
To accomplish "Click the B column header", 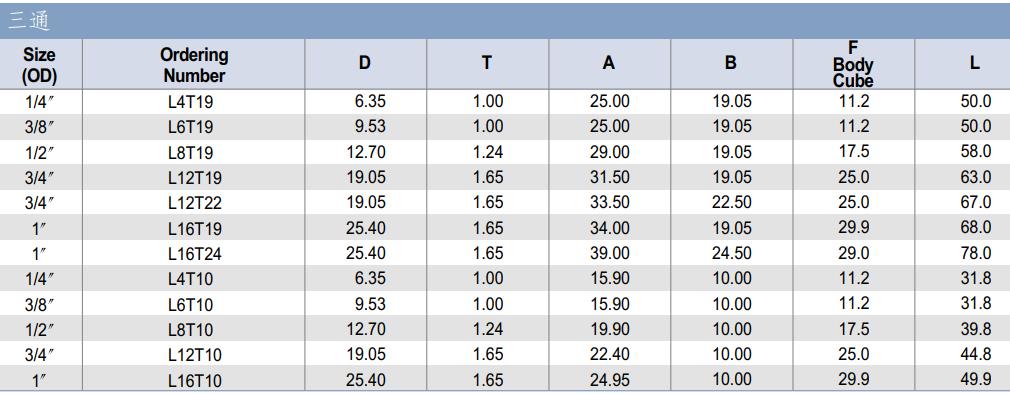I will click(x=731, y=64).
